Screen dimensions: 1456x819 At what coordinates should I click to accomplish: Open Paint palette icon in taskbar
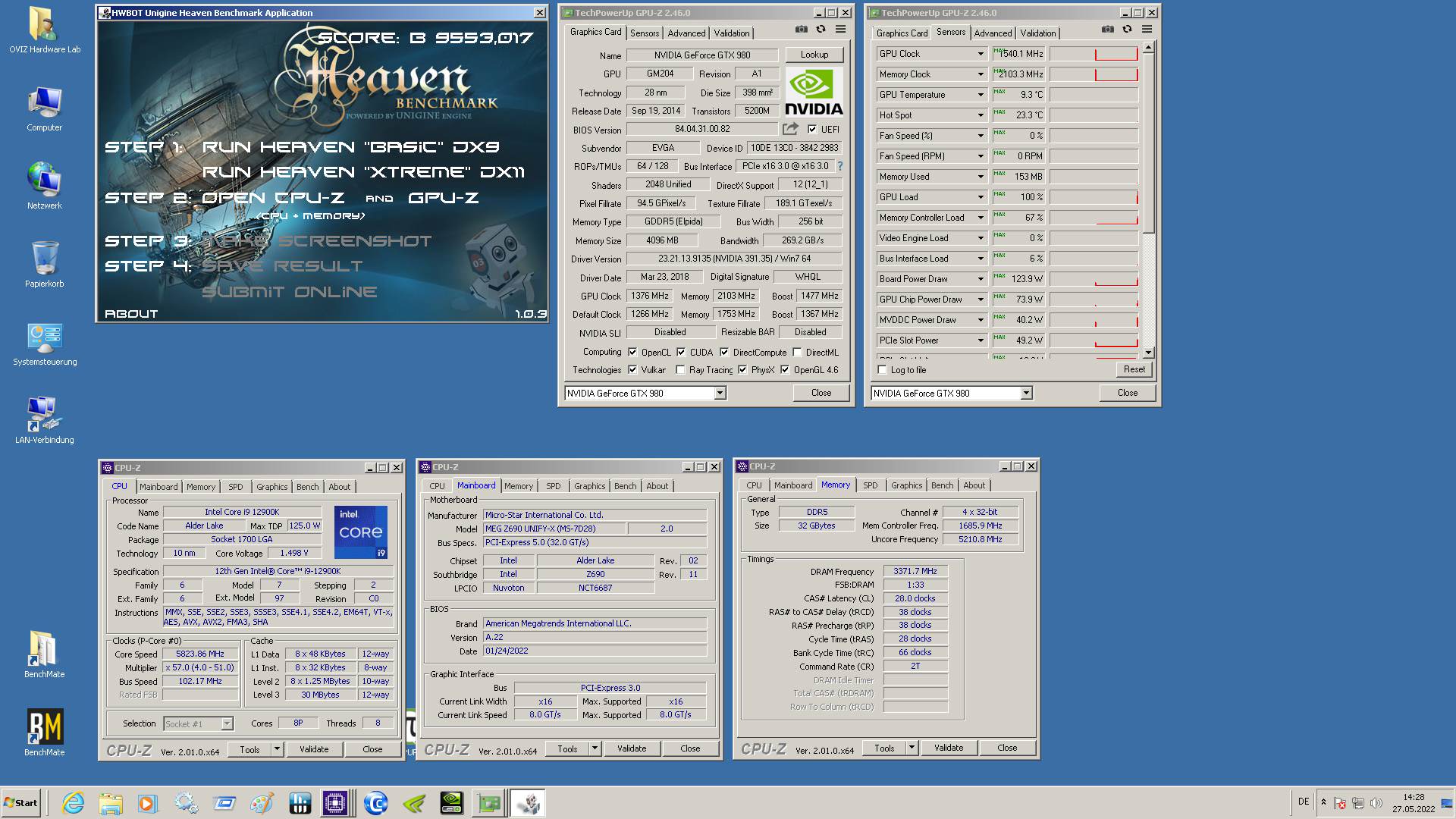[262, 803]
